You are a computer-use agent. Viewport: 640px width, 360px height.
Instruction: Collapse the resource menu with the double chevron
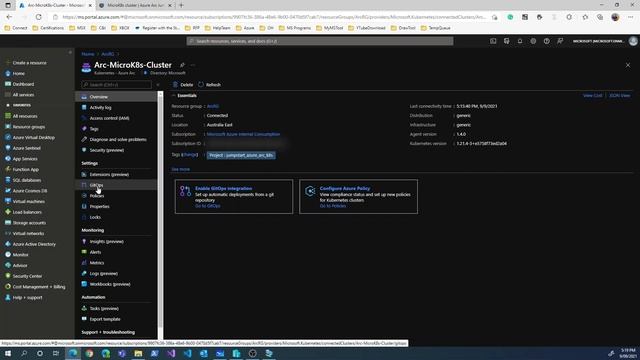[158, 85]
